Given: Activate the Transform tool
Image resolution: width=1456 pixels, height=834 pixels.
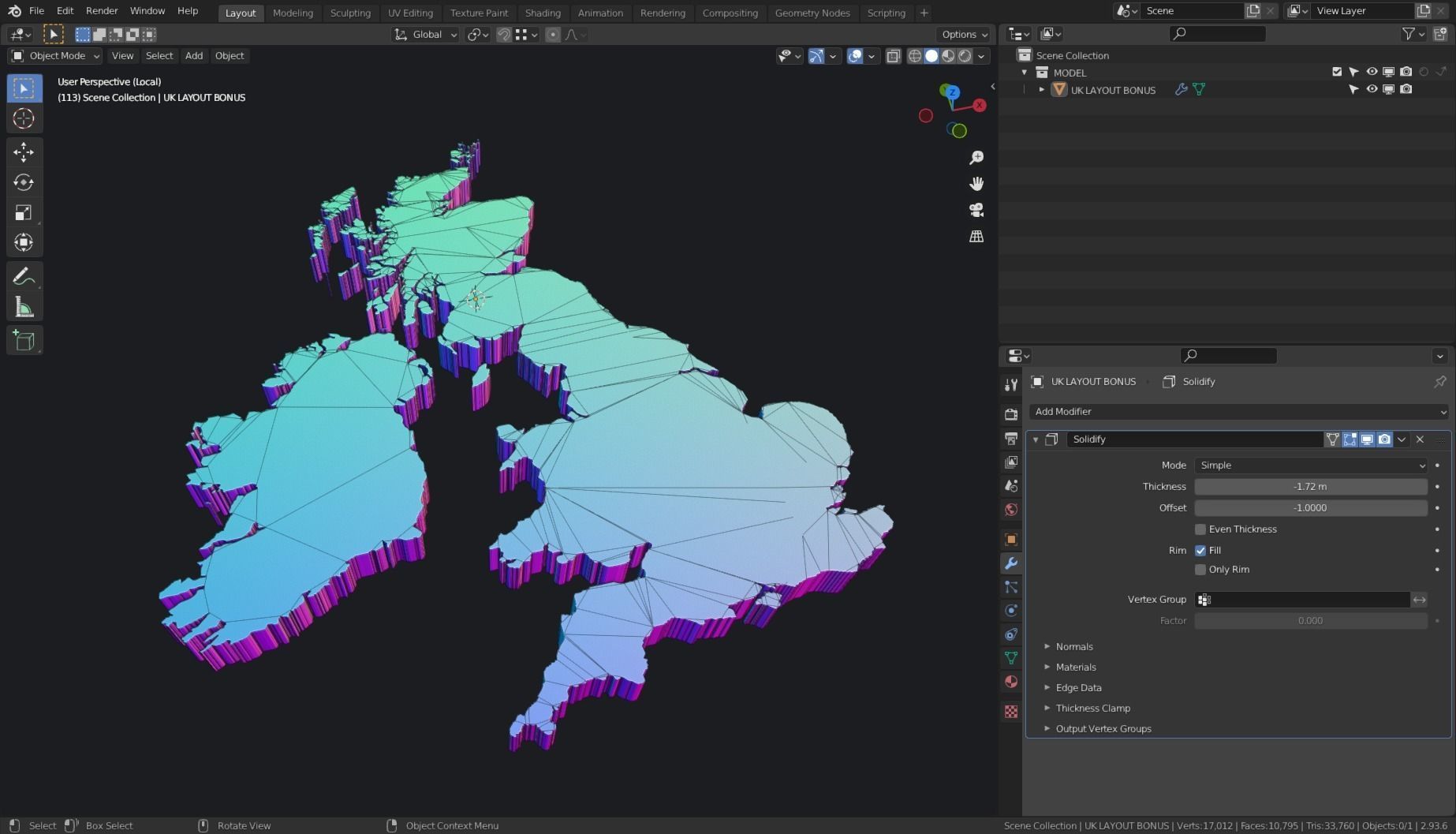Looking at the screenshot, I should [24, 242].
